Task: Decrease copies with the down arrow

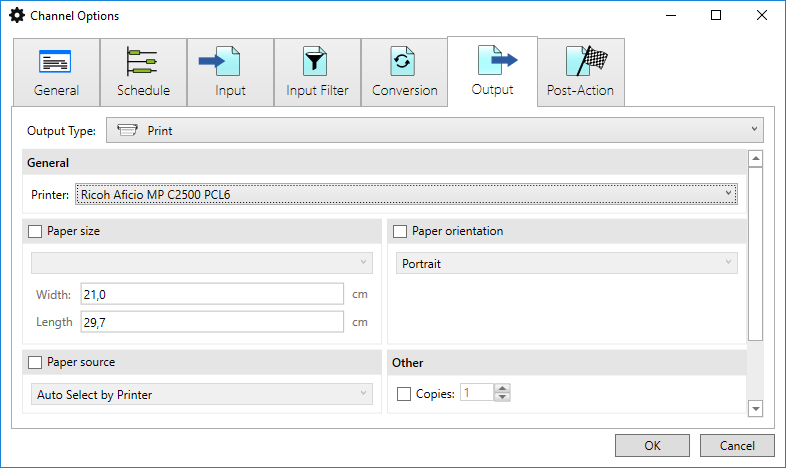Action: point(502,397)
